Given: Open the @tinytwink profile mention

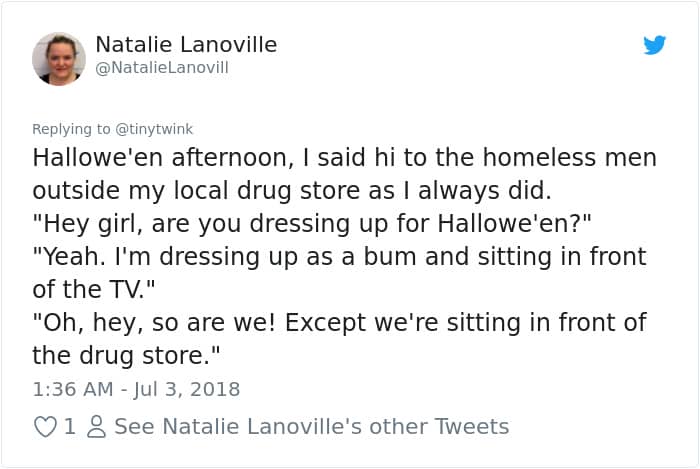Looking at the screenshot, I should click(154, 129).
